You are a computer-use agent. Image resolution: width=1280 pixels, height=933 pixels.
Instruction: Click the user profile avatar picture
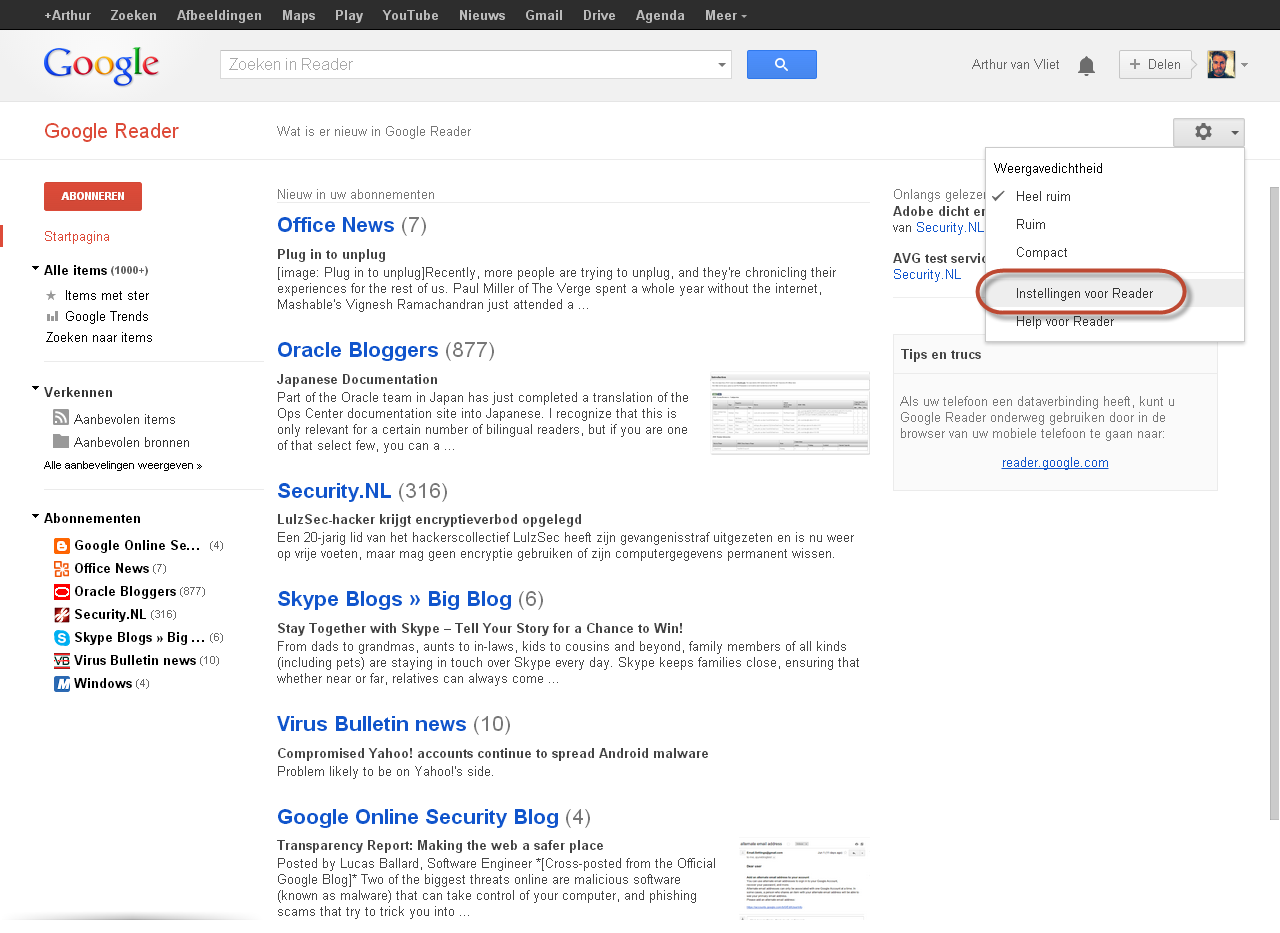[x=1220, y=65]
